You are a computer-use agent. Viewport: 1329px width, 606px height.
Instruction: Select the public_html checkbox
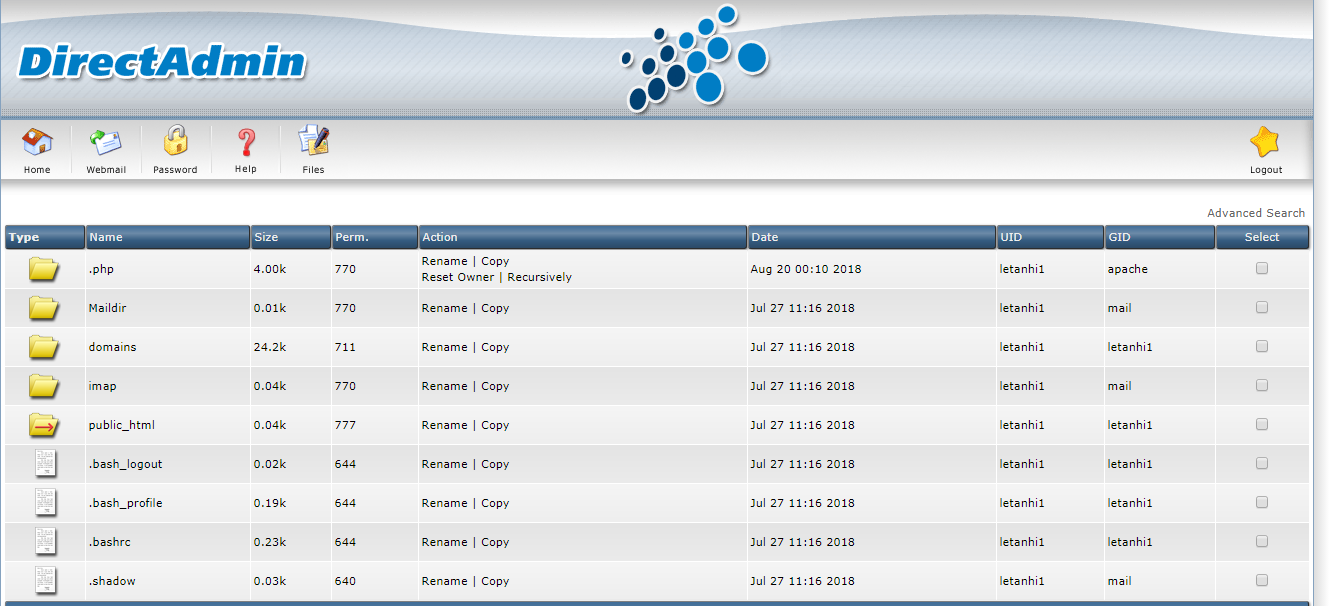[x=1261, y=424]
